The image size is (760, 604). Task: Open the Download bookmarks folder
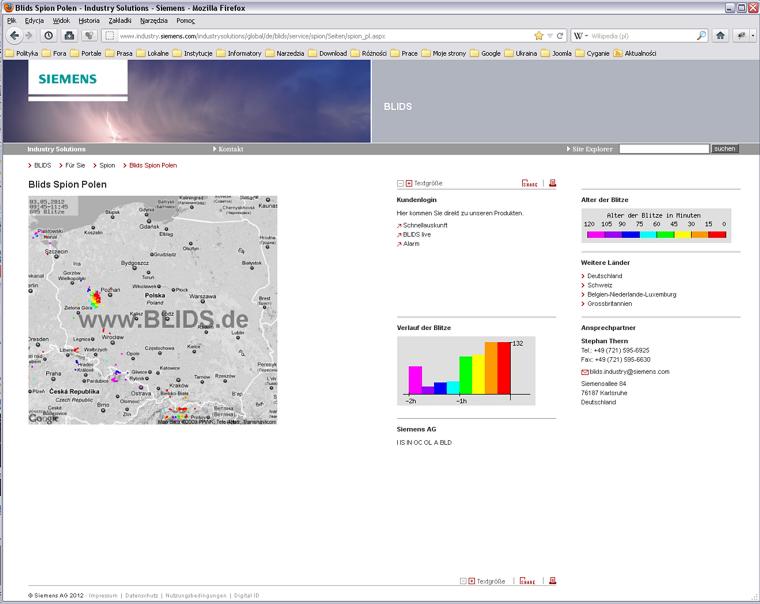tap(328, 53)
